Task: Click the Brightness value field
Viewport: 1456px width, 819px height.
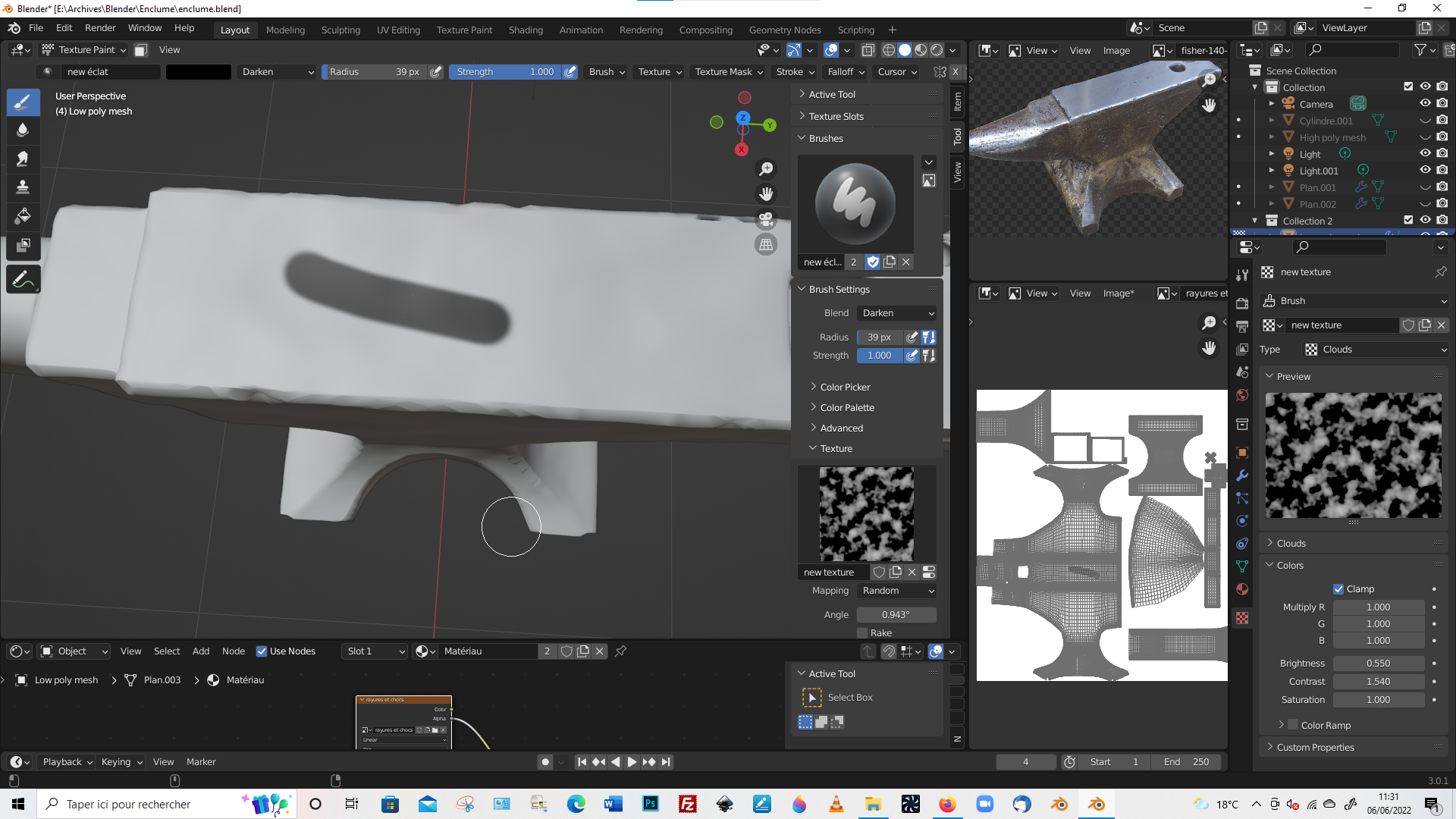Action: pyautogui.click(x=1379, y=664)
